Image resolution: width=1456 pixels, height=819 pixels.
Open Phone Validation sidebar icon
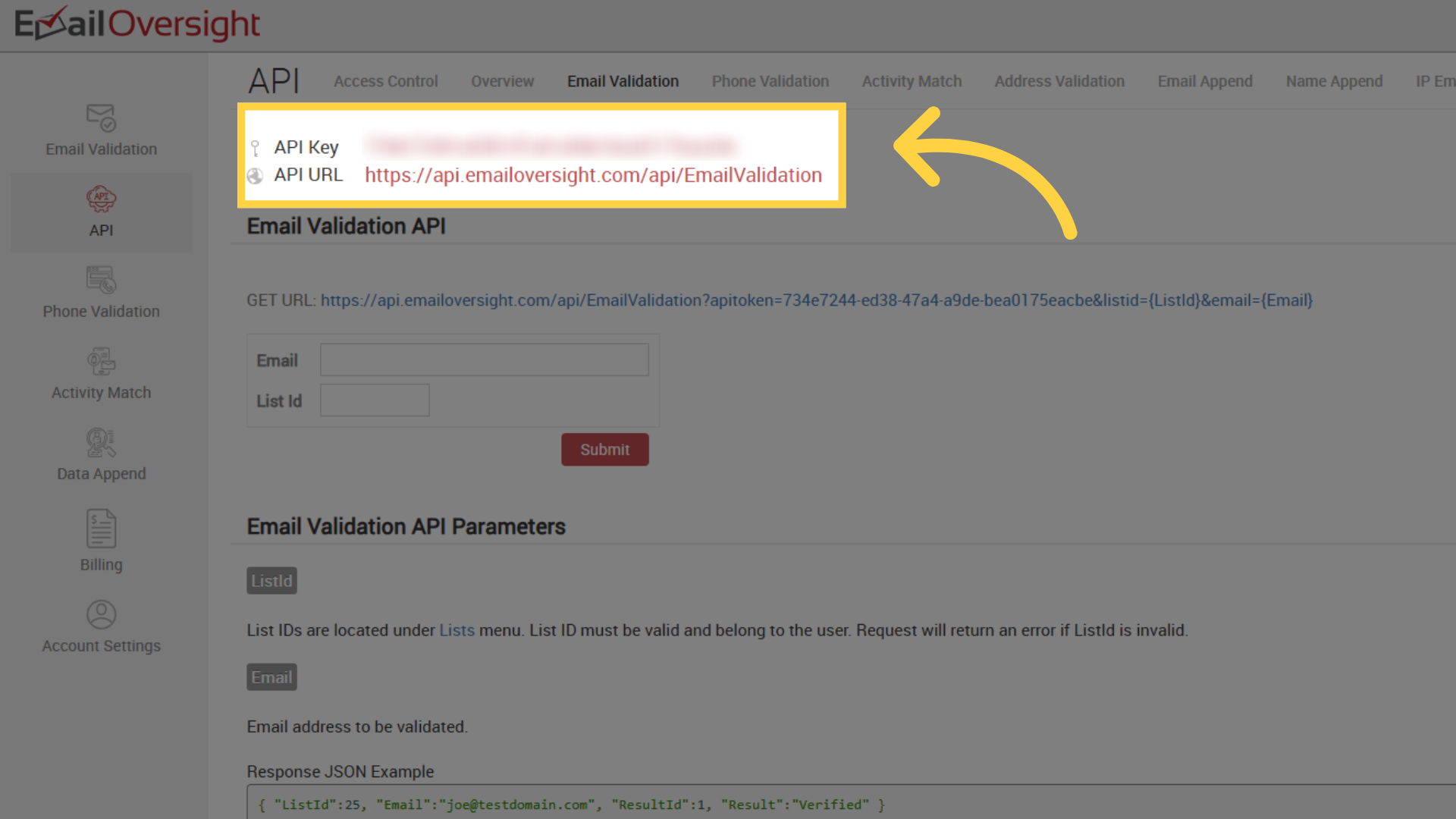point(101,280)
